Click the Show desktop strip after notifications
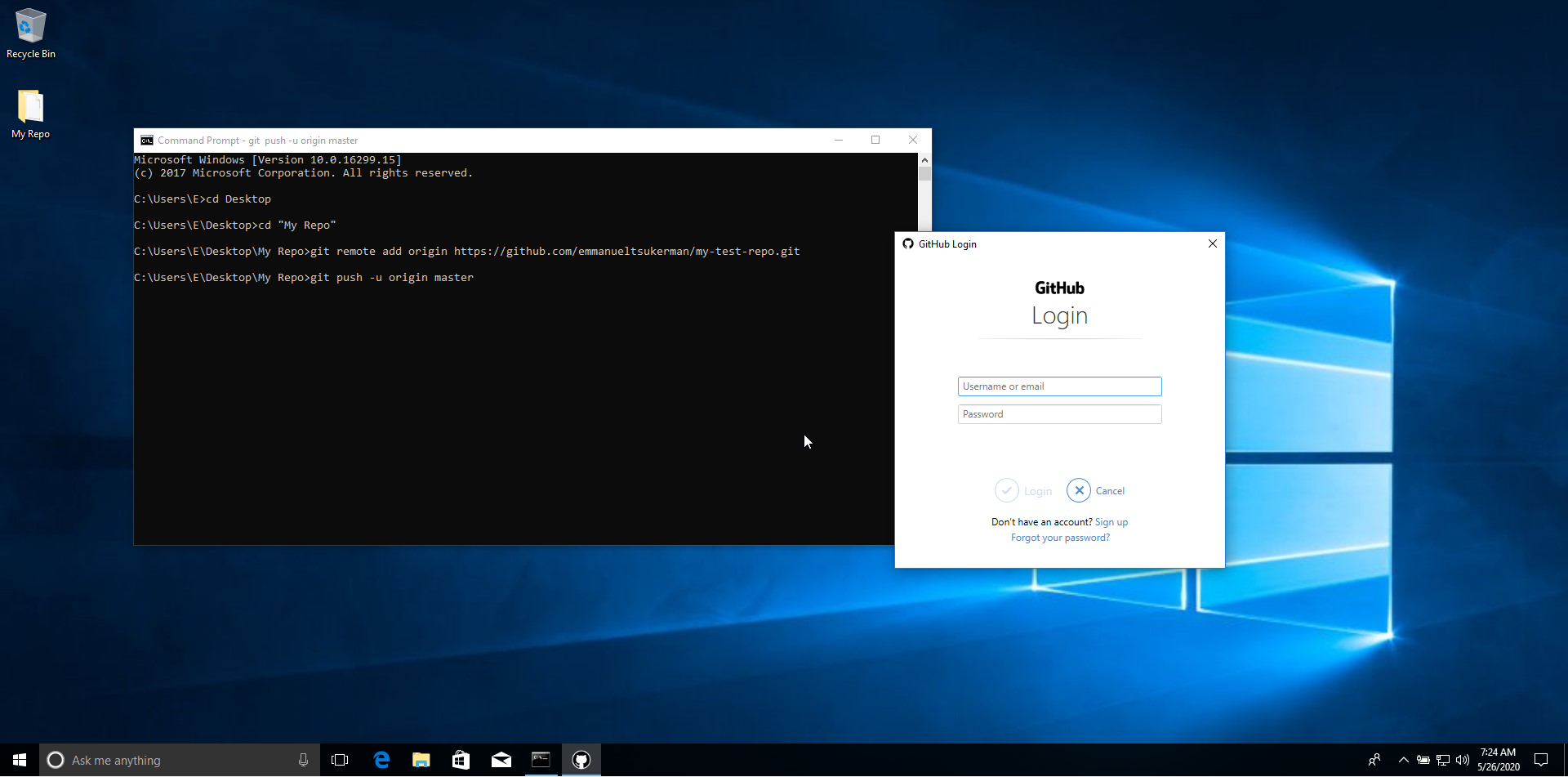 (1565, 760)
